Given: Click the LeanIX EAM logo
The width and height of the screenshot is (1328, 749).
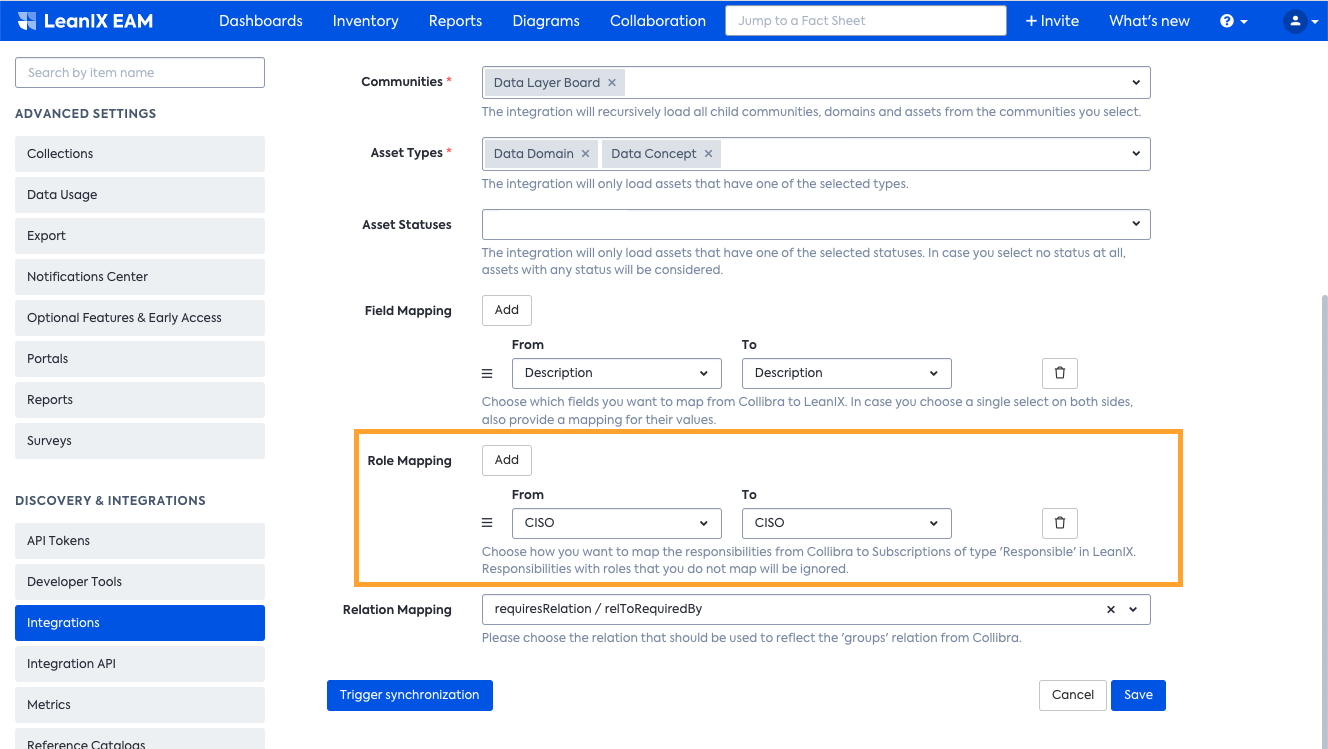Looking at the screenshot, I should click(85, 20).
